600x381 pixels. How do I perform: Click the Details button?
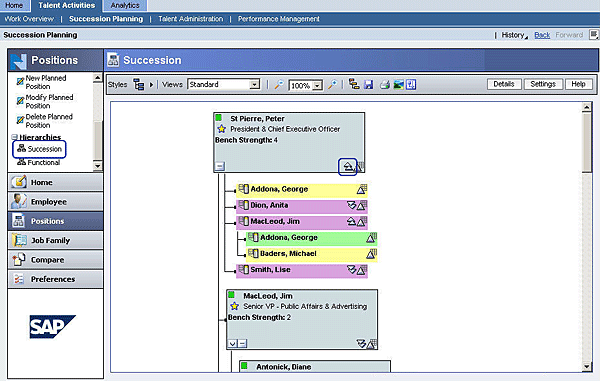click(x=504, y=84)
